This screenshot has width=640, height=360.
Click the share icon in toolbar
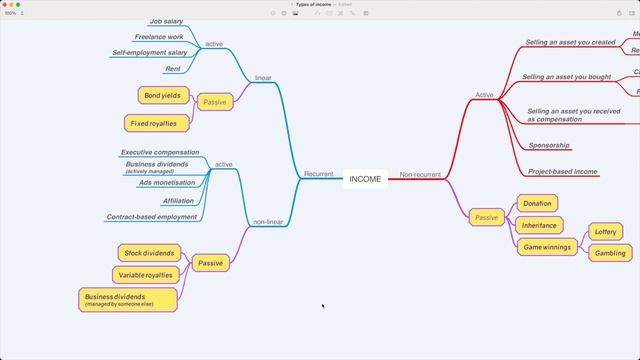[619, 13]
